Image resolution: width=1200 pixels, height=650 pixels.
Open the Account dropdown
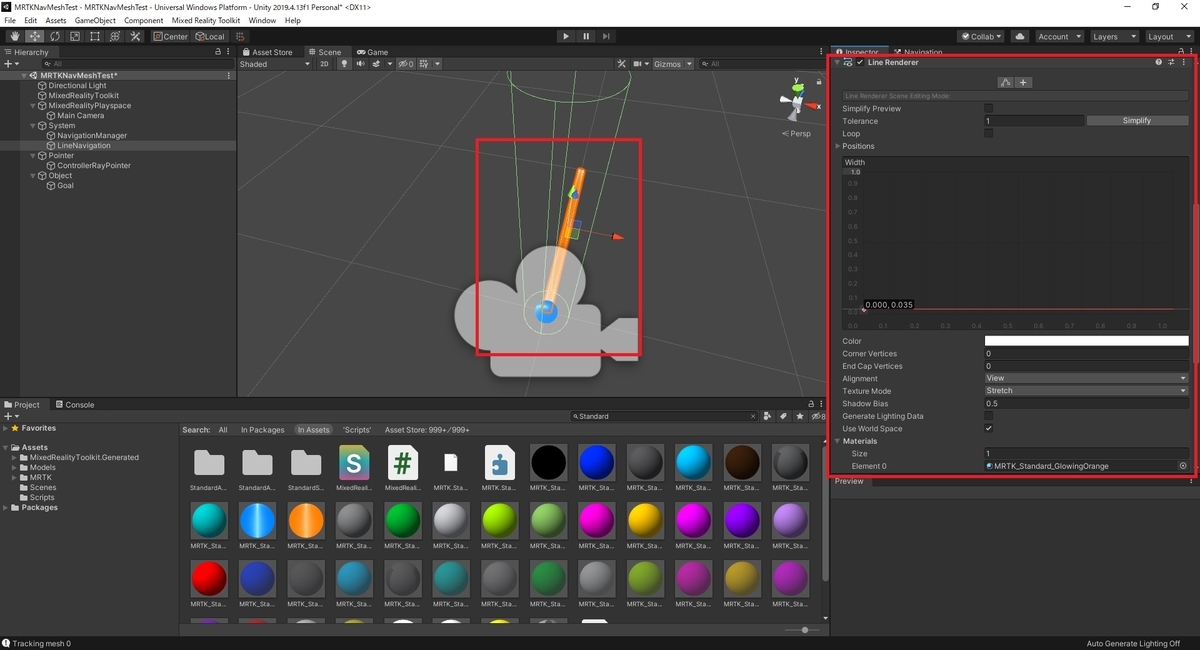pos(1059,36)
